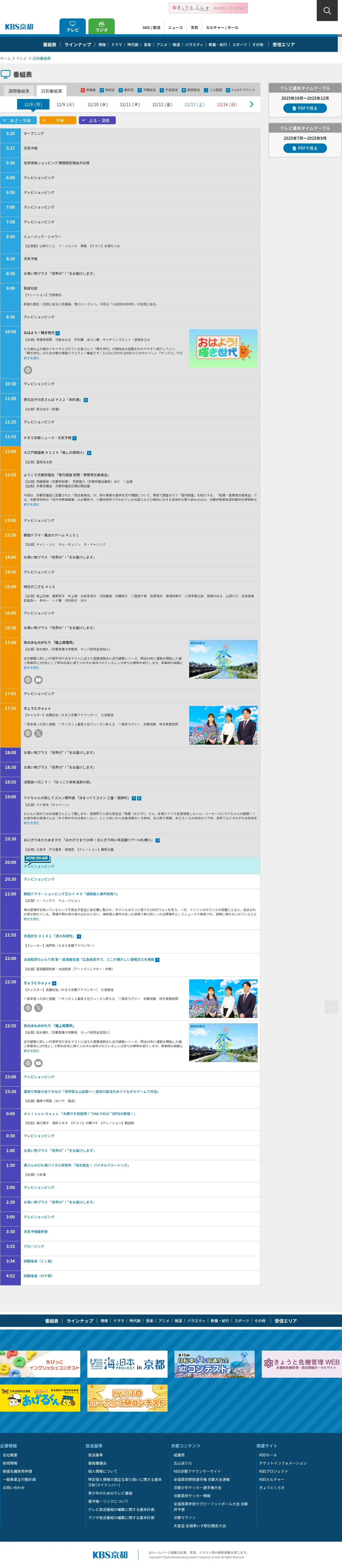The width and height of the screenshot is (342, 1568).
Task: Click the KYOTOローカルCMコンテスト banner
Action: point(127,1399)
